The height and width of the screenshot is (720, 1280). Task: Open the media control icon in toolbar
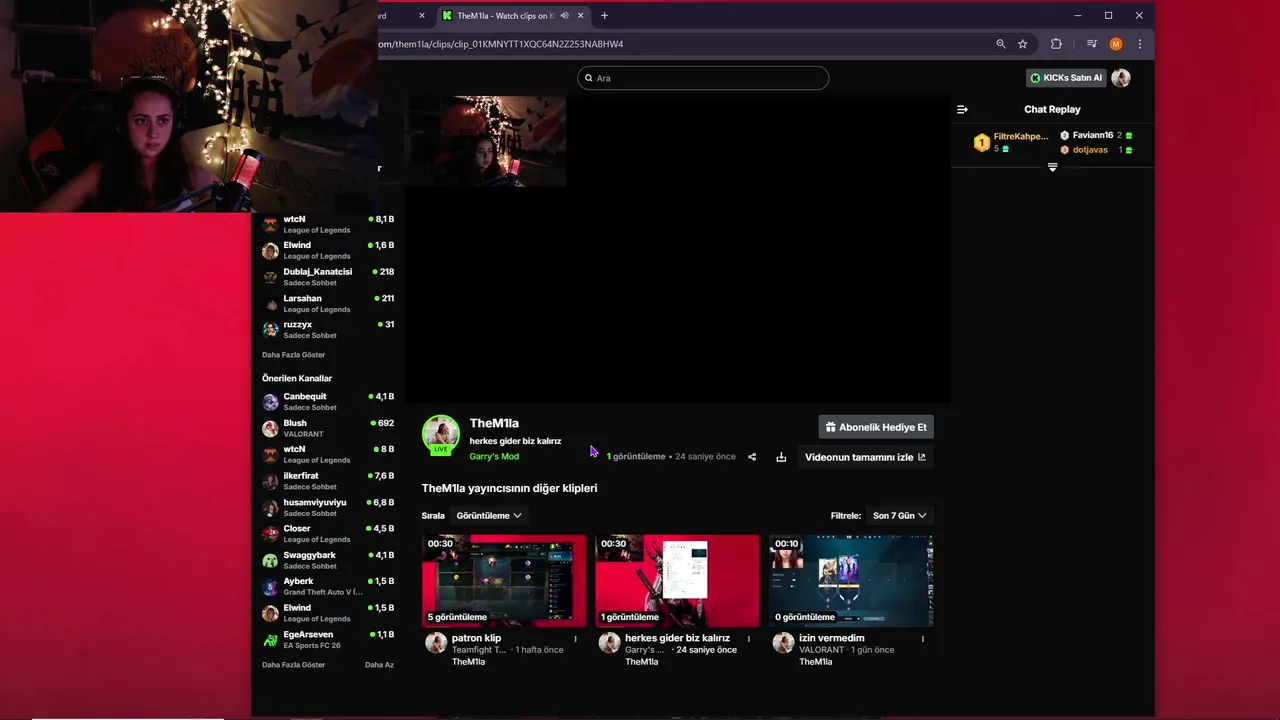[1091, 44]
